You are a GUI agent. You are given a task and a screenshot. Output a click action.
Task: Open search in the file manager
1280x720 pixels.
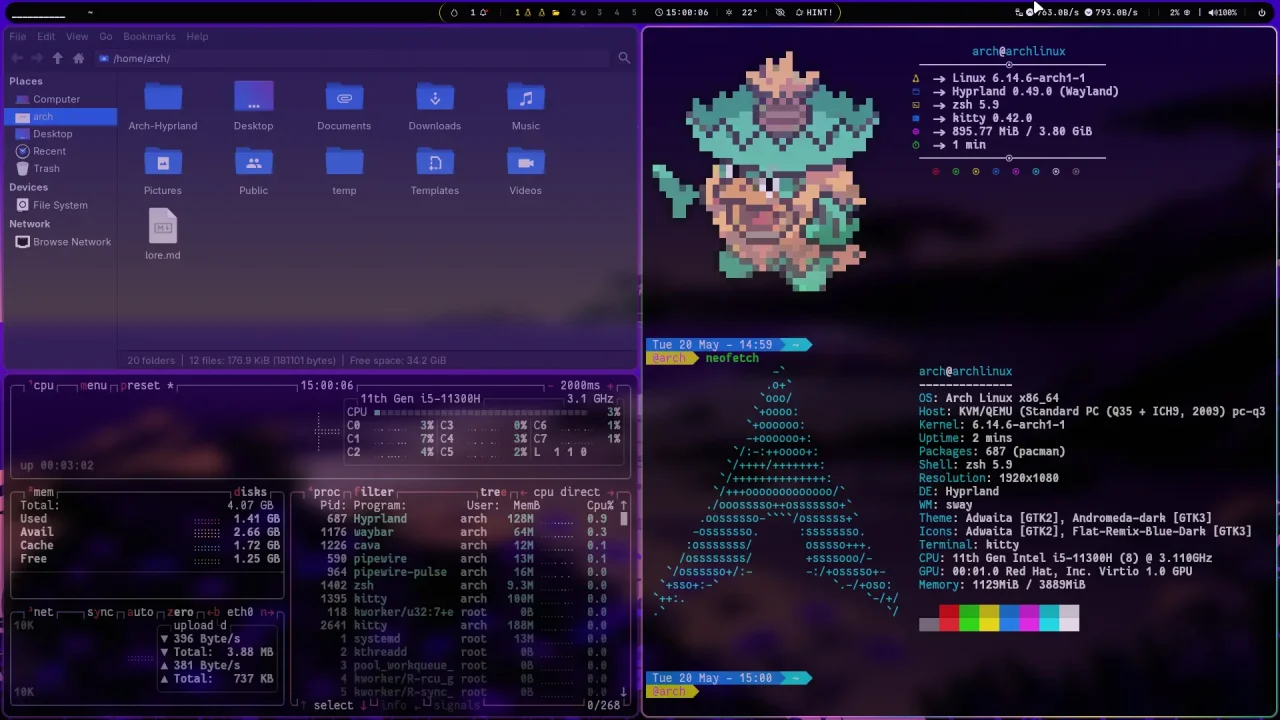[x=624, y=59]
